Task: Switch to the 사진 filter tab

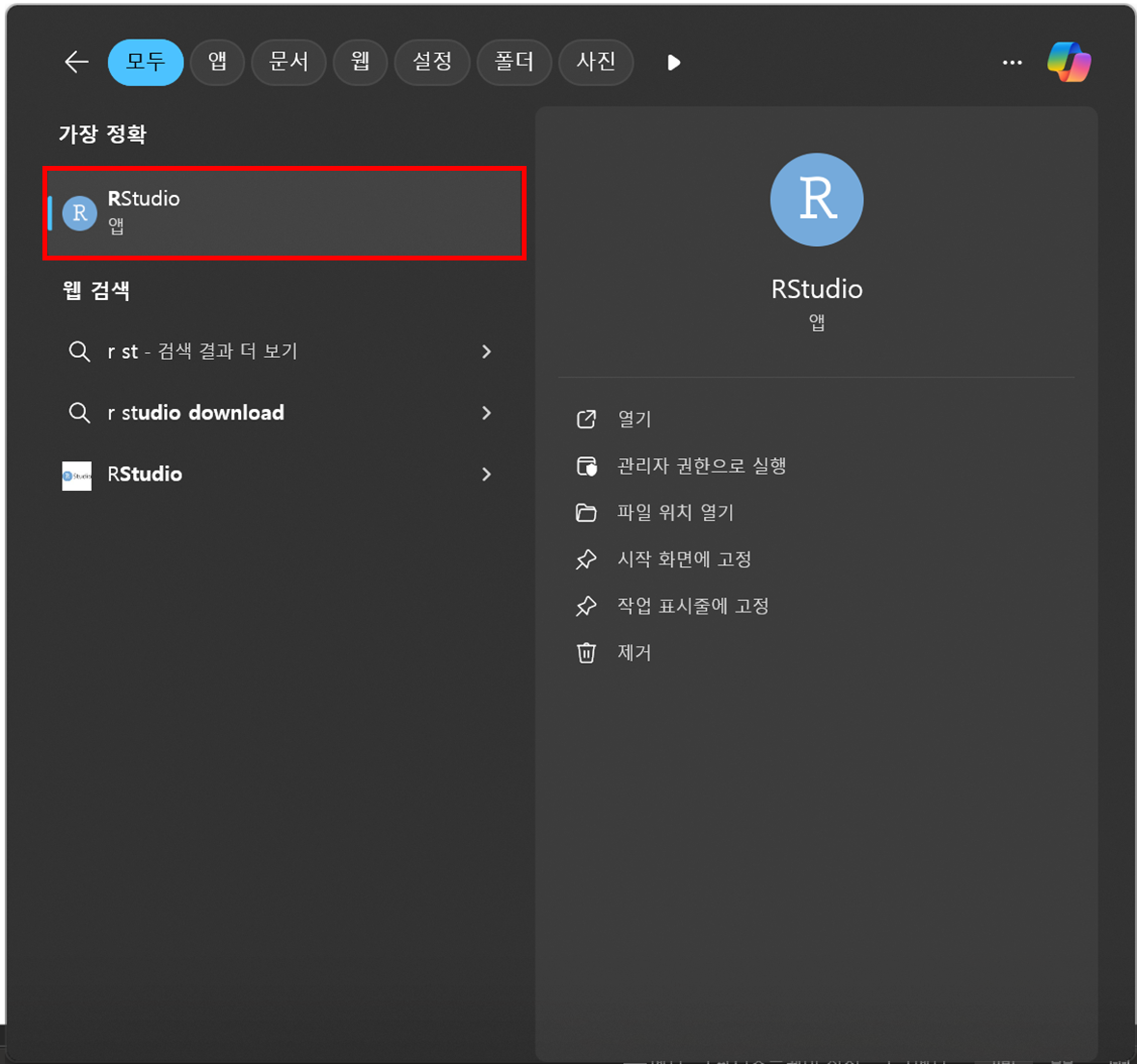Action: [x=596, y=62]
